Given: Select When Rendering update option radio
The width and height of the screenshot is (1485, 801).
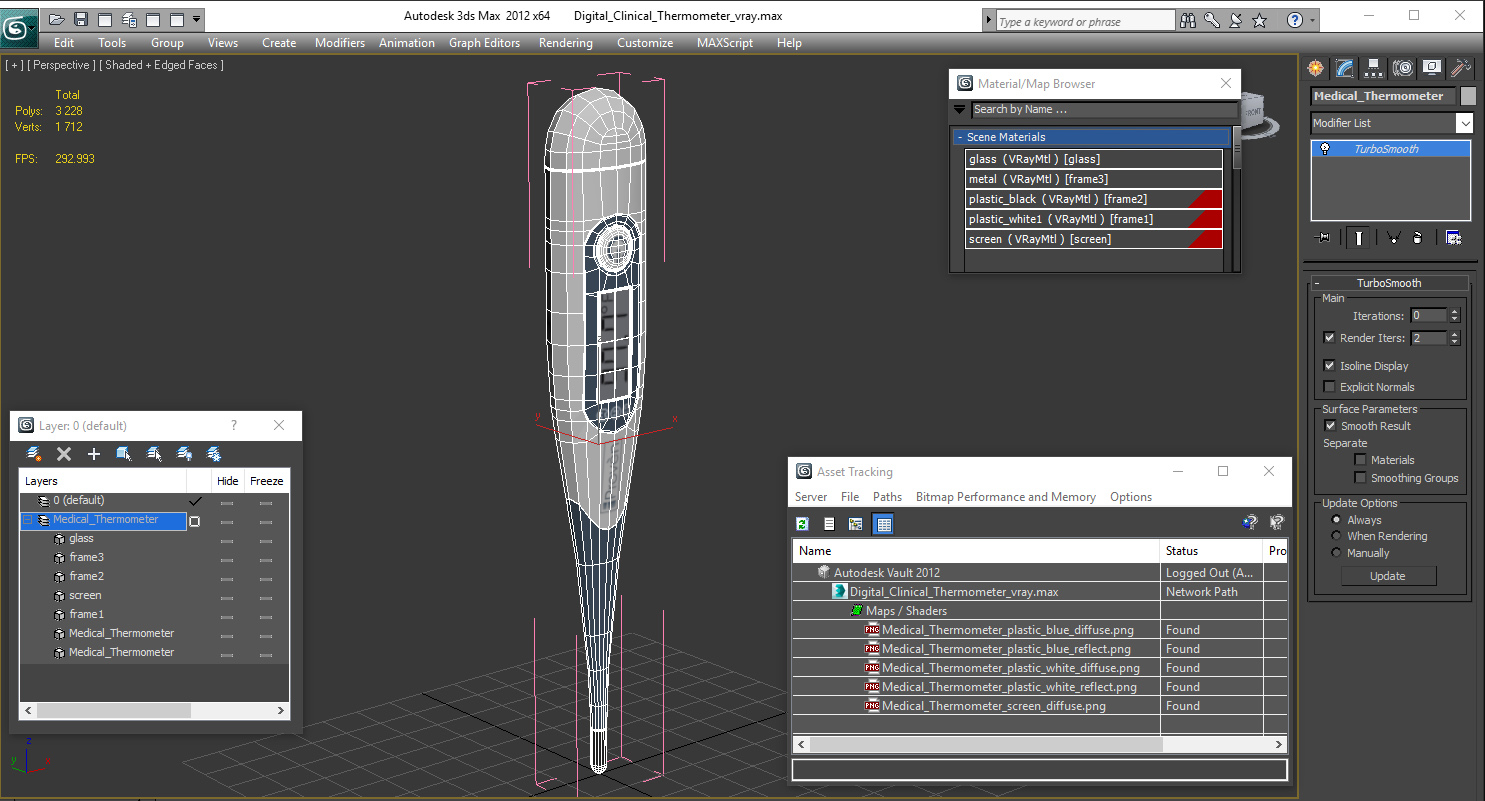Looking at the screenshot, I should click(1336, 536).
